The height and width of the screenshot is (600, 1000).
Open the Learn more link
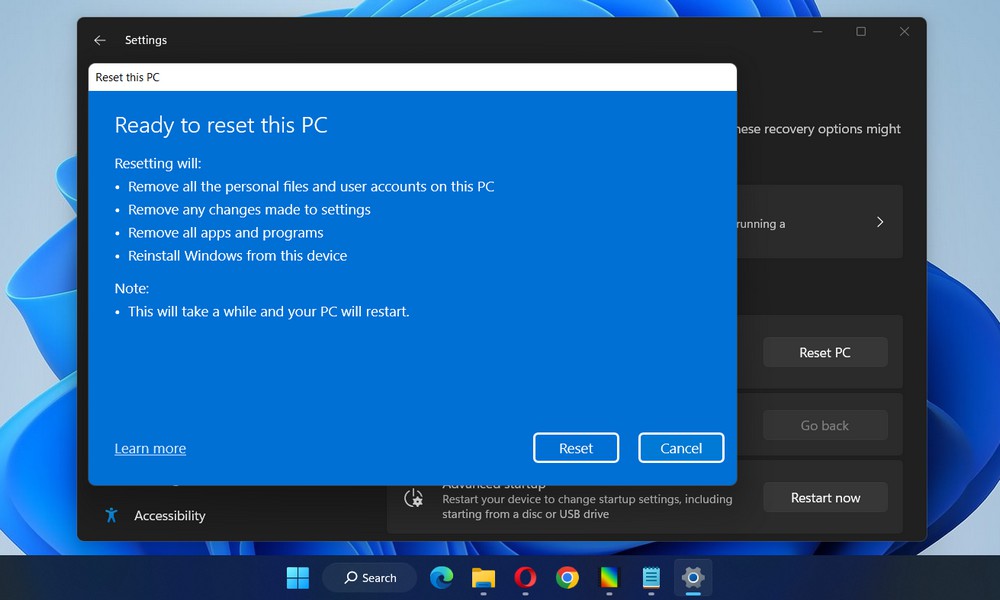(x=150, y=449)
